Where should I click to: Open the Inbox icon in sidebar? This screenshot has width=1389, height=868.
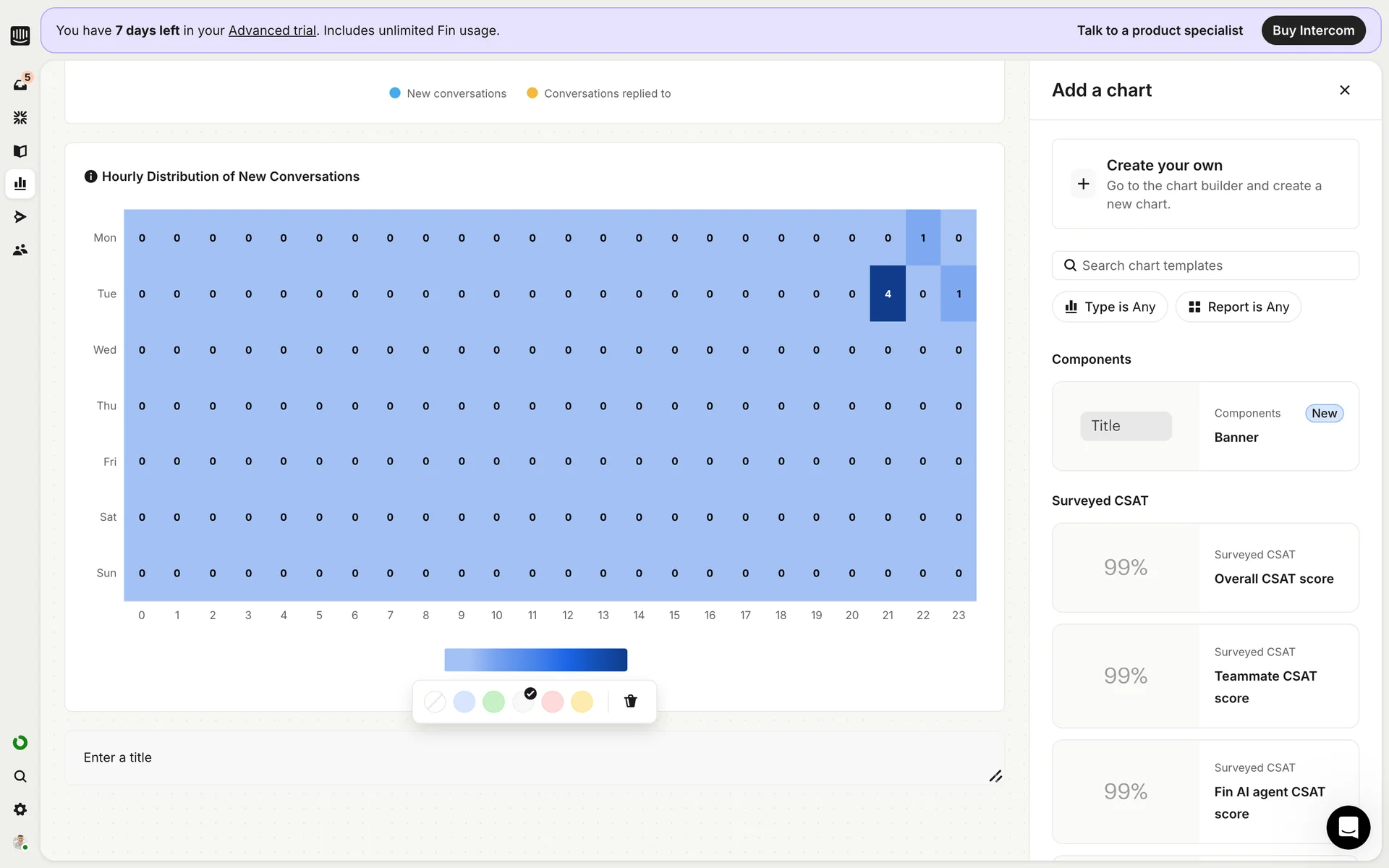click(x=20, y=85)
